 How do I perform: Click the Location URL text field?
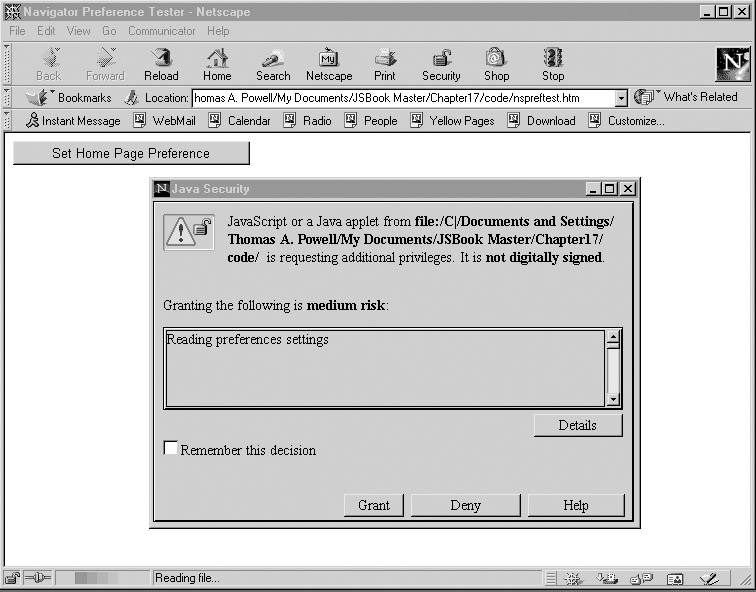click(400, 98)
